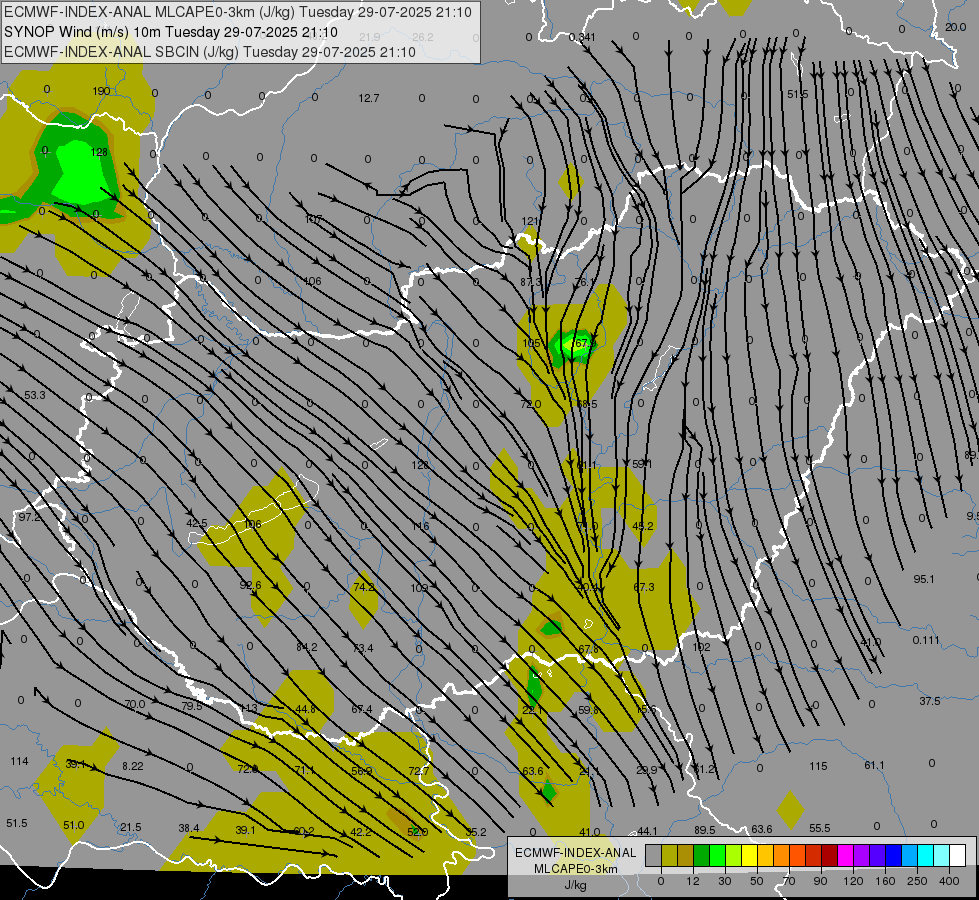The width and height of the screenshot is (979, 900).
Task: Click the pure yellow legend swatch
Action: [x=749, y=856]
